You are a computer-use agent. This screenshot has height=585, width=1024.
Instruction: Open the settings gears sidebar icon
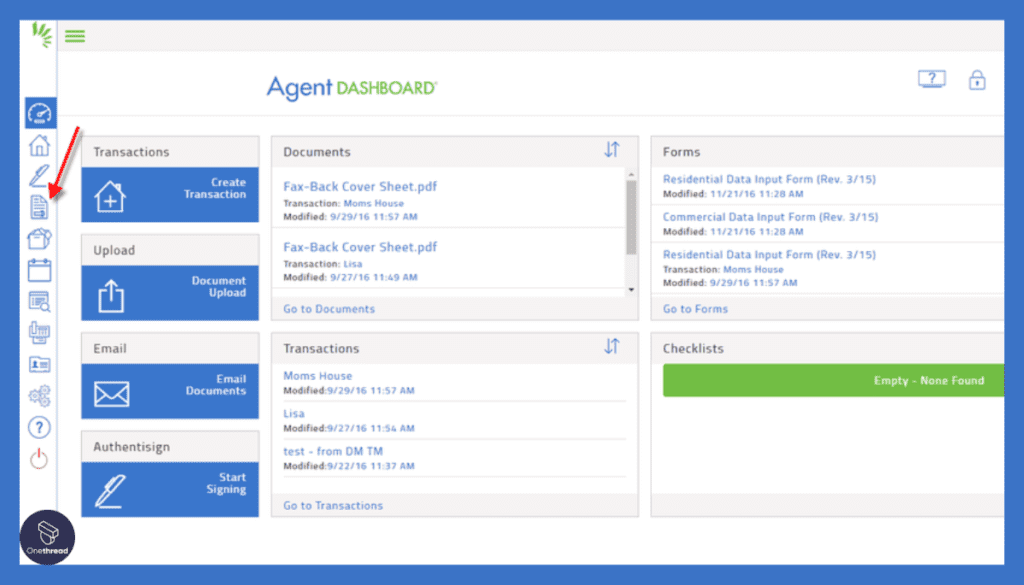[x=39, y=396]
